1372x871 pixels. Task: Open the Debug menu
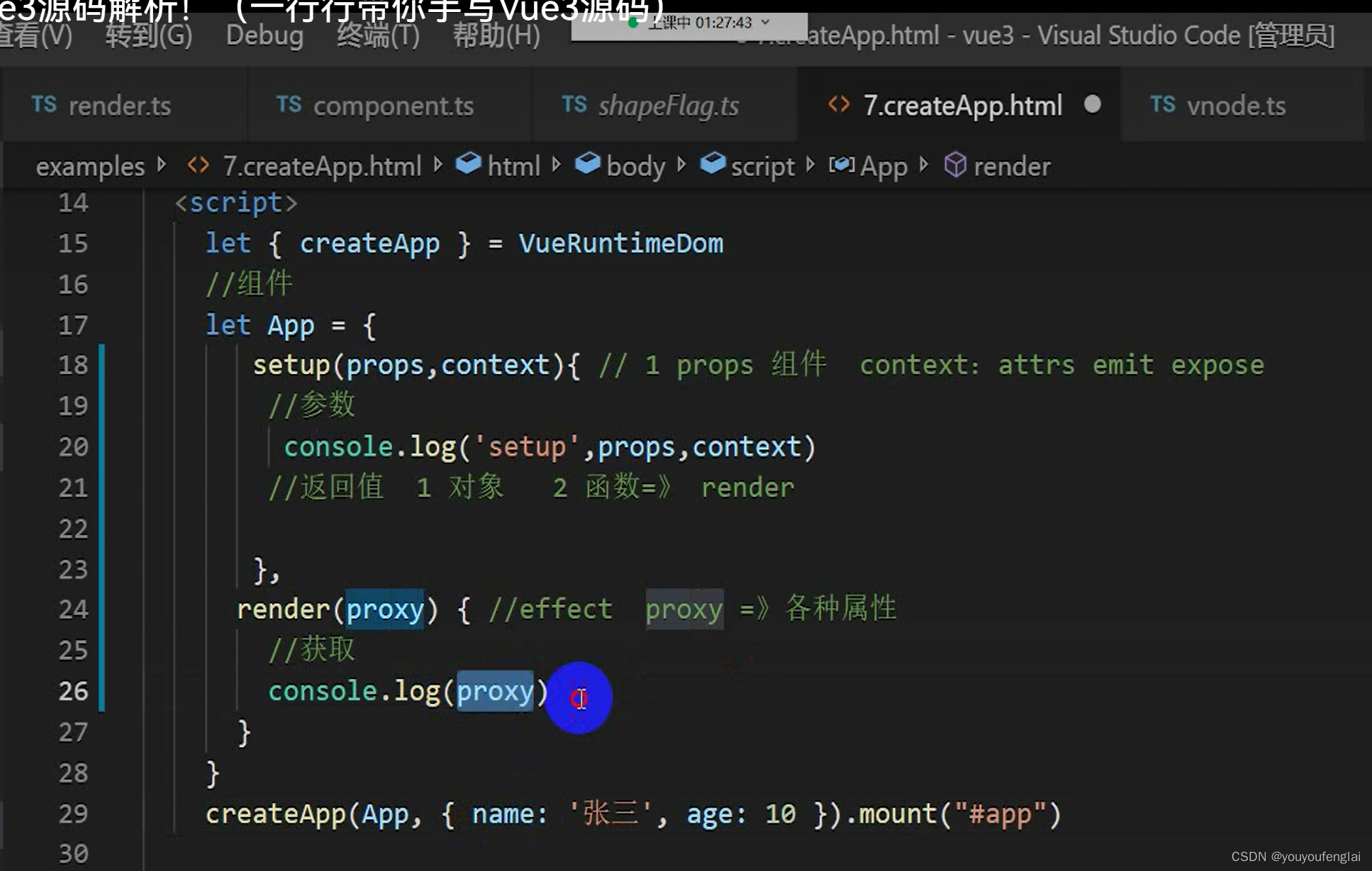(x=264, y=35)
